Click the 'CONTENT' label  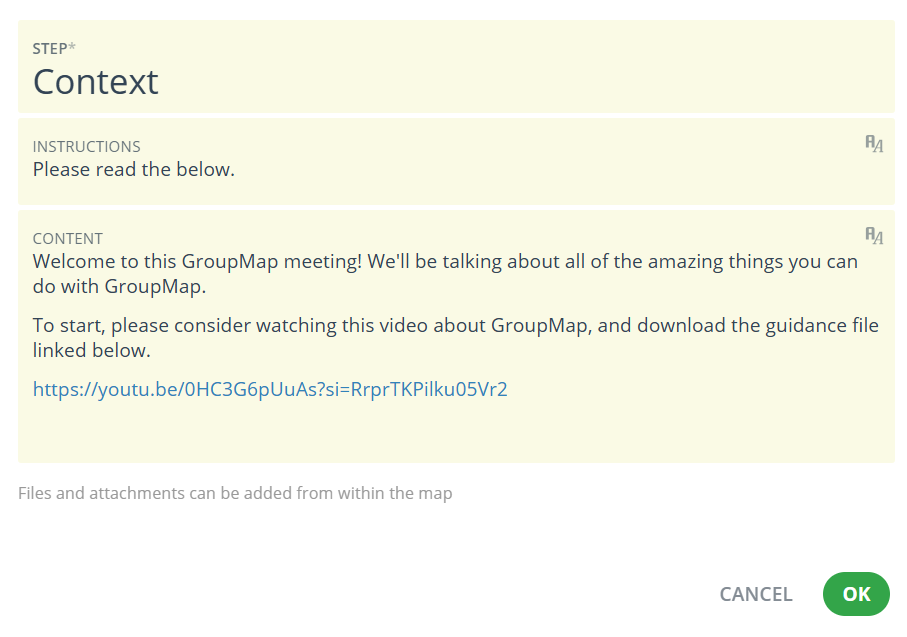pyautogui.click(x=68, y=238)
